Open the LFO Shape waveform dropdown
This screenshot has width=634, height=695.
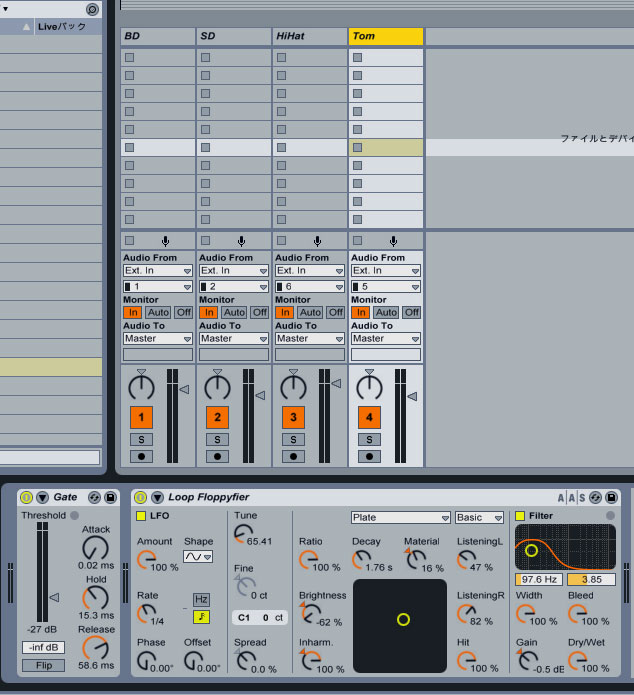[x=198, y=556]
